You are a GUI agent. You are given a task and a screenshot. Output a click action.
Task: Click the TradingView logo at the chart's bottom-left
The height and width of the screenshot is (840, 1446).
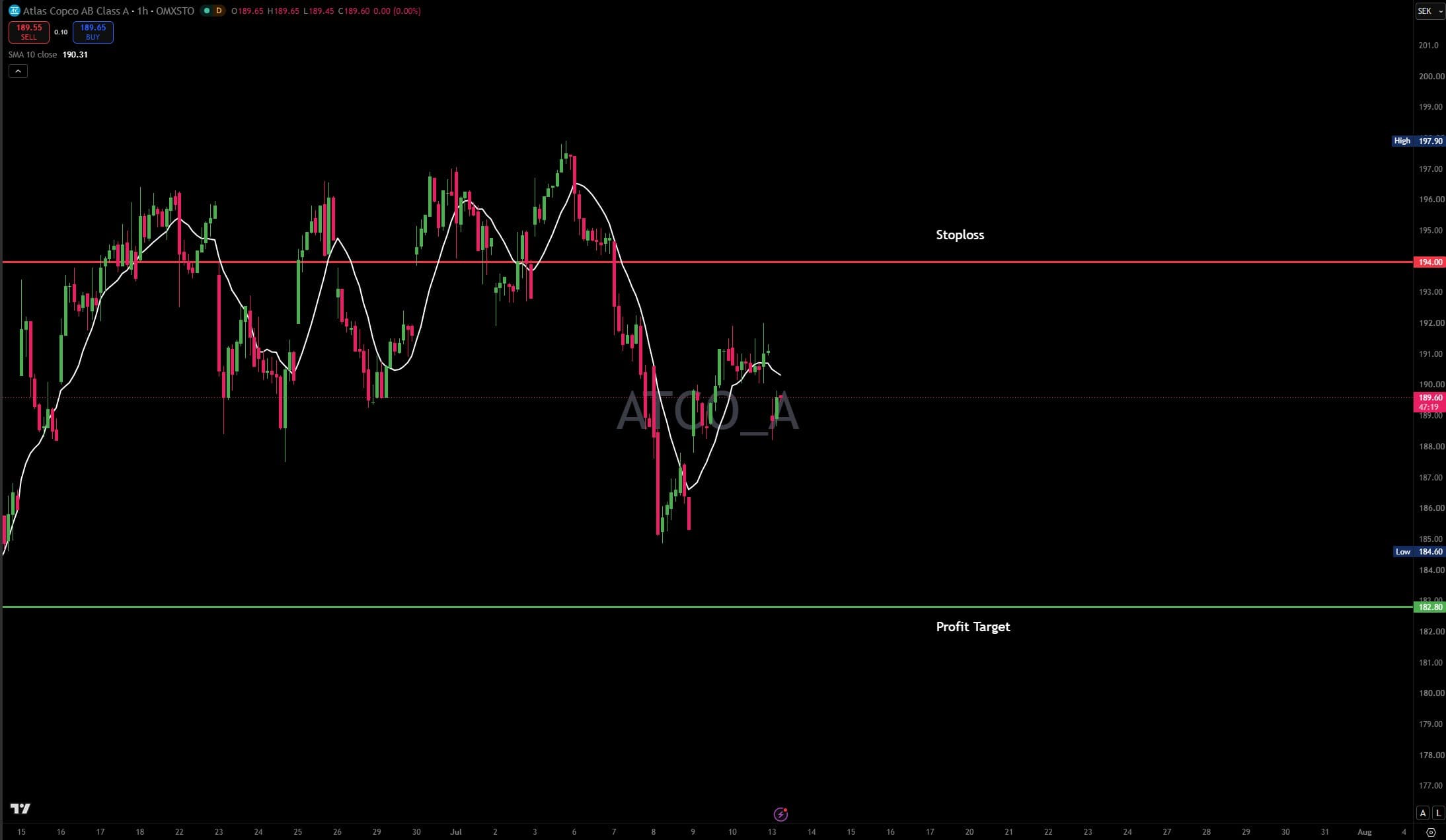coord(20,809)
